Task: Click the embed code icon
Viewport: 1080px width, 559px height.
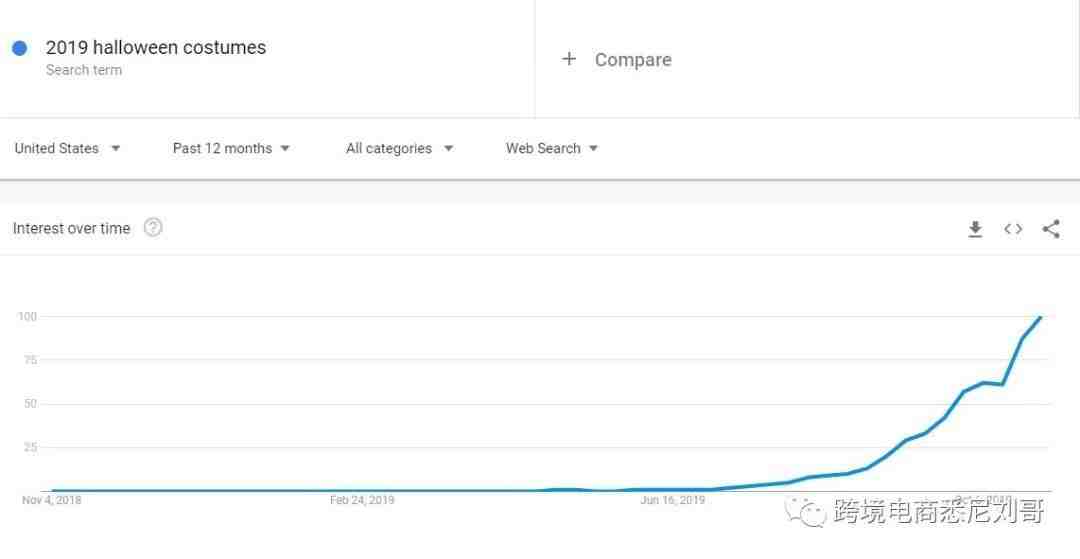Action: pyautogui.click(x=1013, y=229)
